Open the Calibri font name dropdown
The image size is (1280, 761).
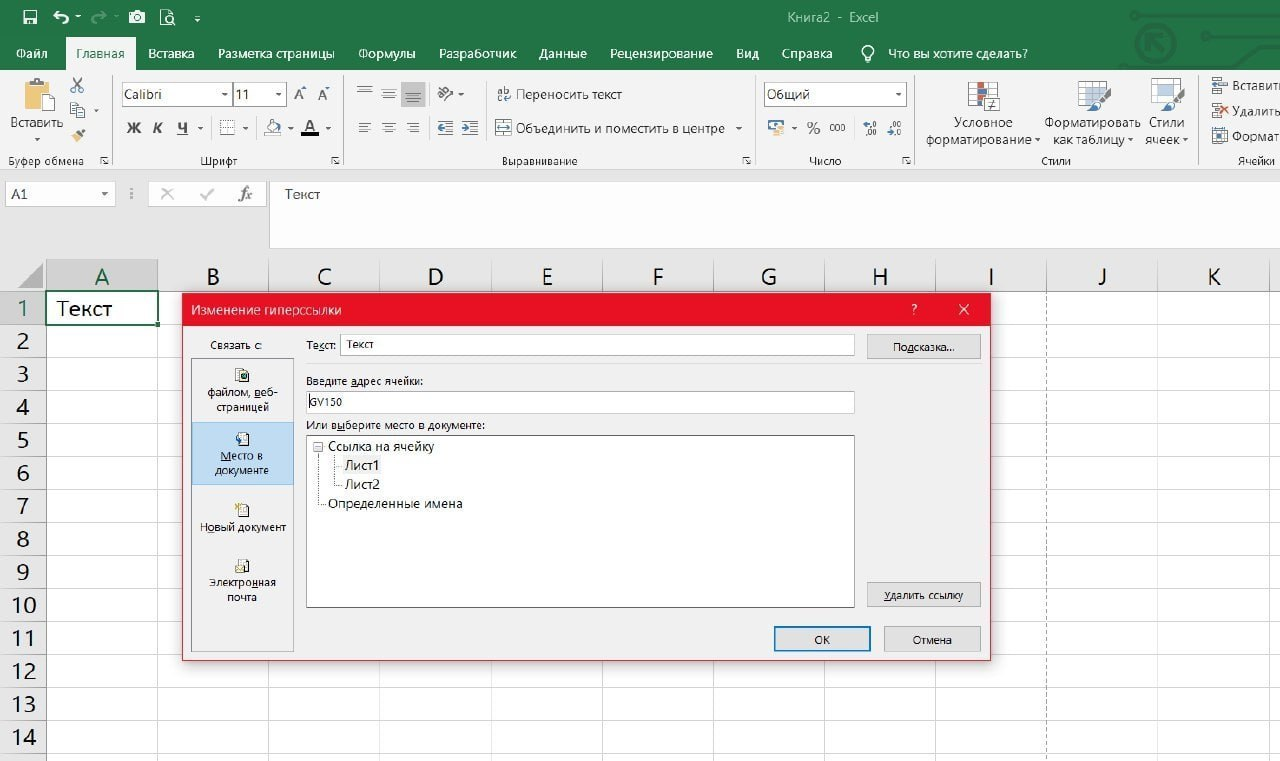pyautogui.click(x=224, y=94)
